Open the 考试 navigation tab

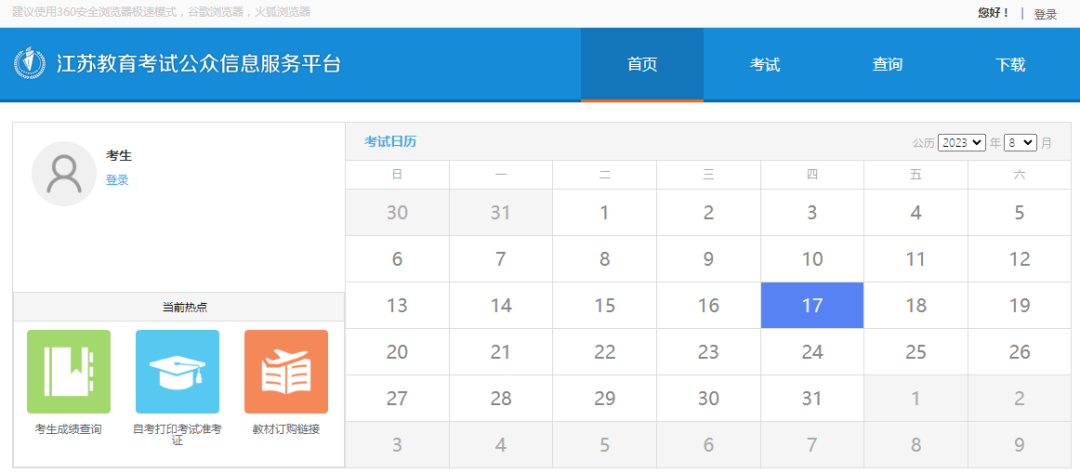(765, 65)
